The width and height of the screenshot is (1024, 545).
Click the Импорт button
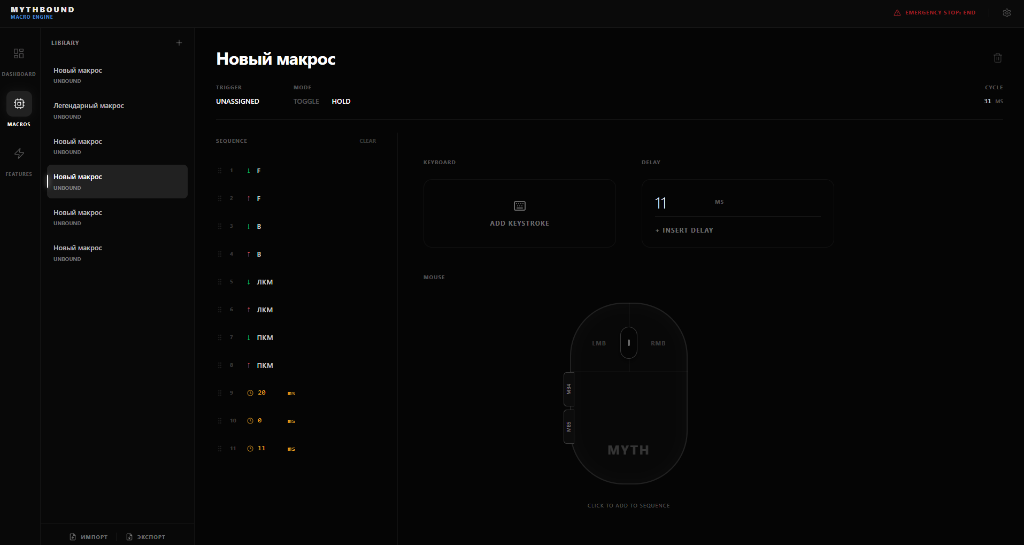coord(88,537)
